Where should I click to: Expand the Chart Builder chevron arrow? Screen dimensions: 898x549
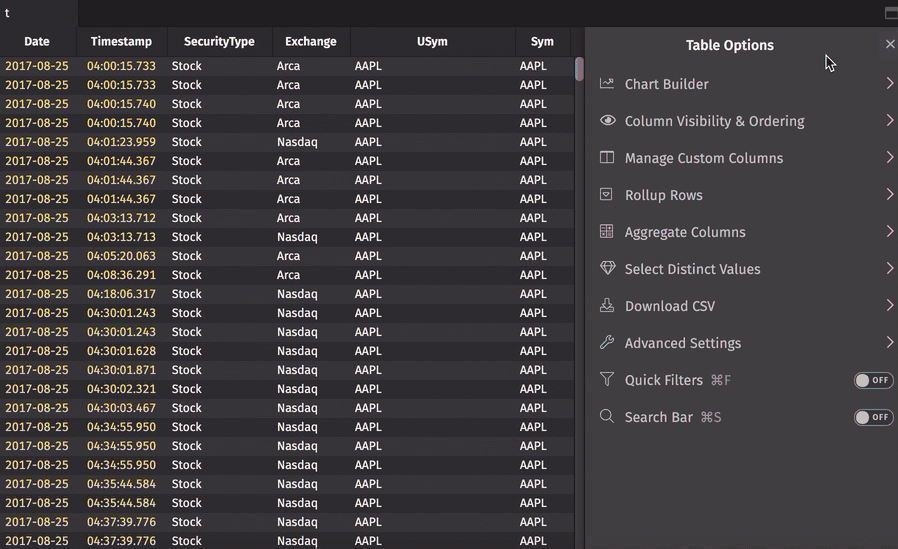[x=889, y=84]
